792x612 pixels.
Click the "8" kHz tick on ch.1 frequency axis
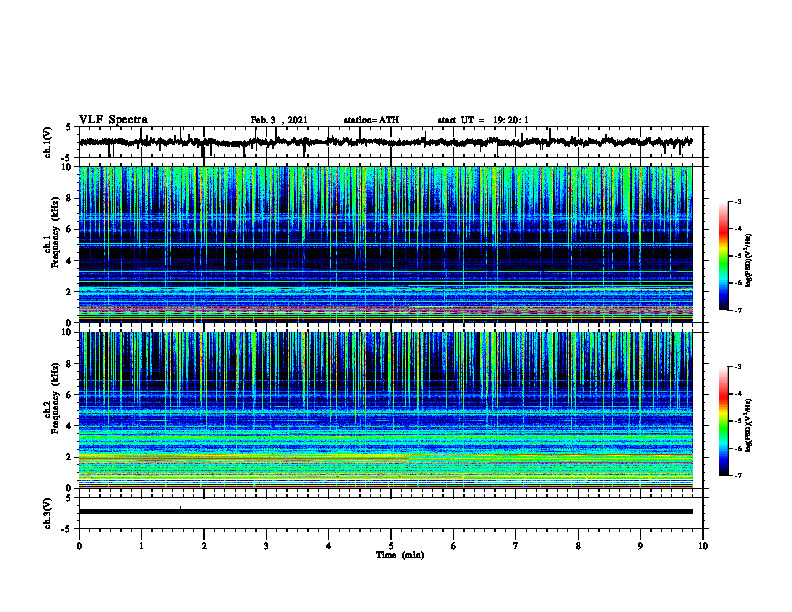tap(70, 198)
